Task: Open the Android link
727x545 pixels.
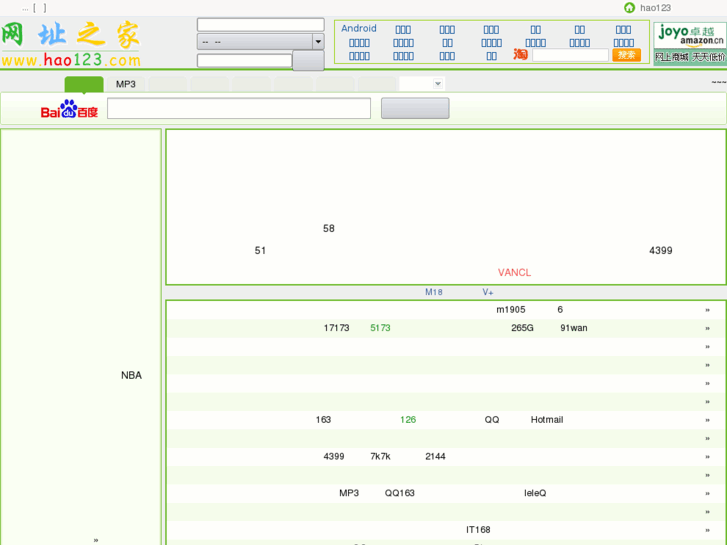Action: point(359,28)
